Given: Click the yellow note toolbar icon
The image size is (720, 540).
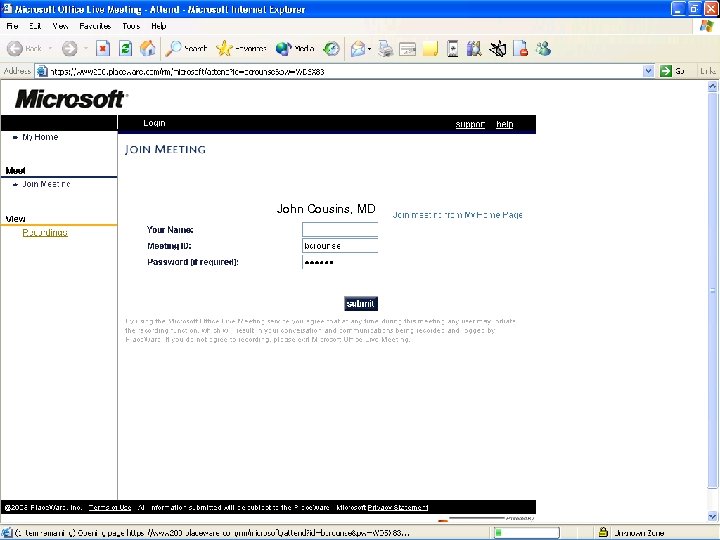Looking at the screenshot, I should coord(430,48).
